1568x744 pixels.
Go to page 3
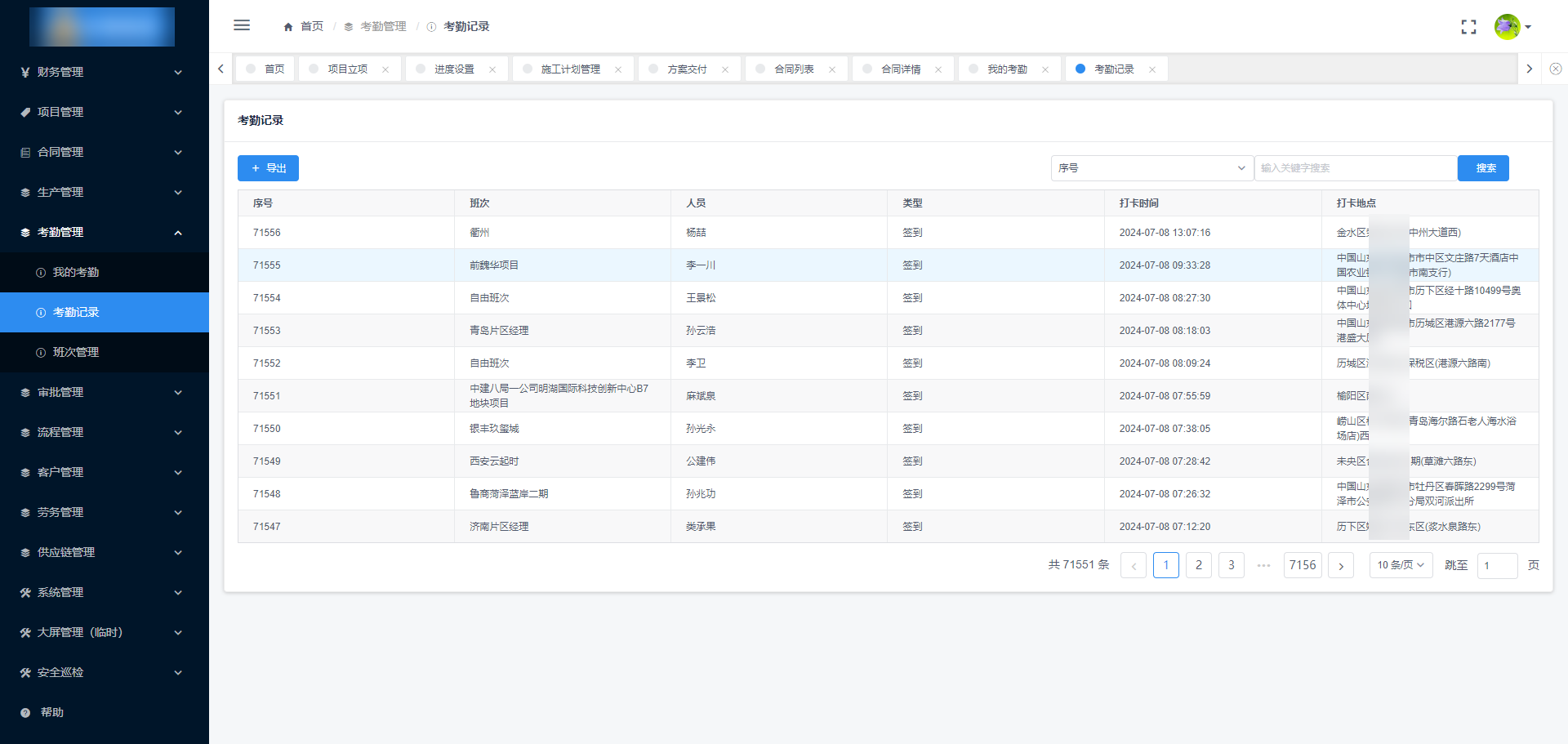click(1232, 565)
